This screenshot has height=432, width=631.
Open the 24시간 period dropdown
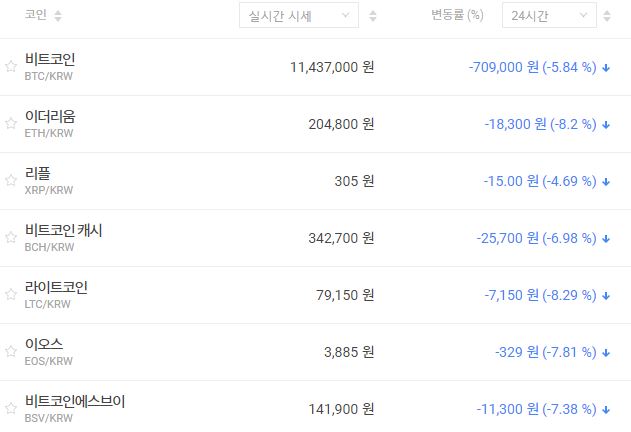coord(549,16)
